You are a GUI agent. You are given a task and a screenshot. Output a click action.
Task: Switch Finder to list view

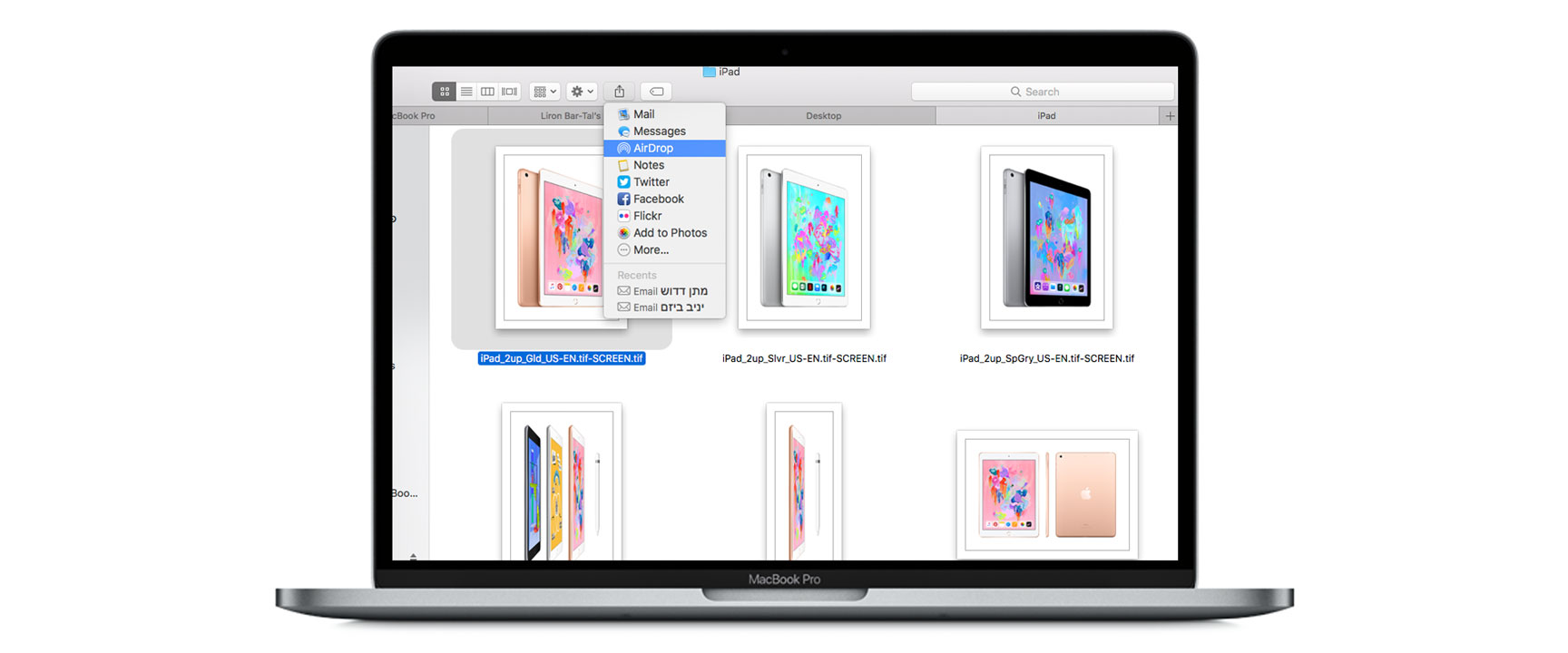coord(466,92)
